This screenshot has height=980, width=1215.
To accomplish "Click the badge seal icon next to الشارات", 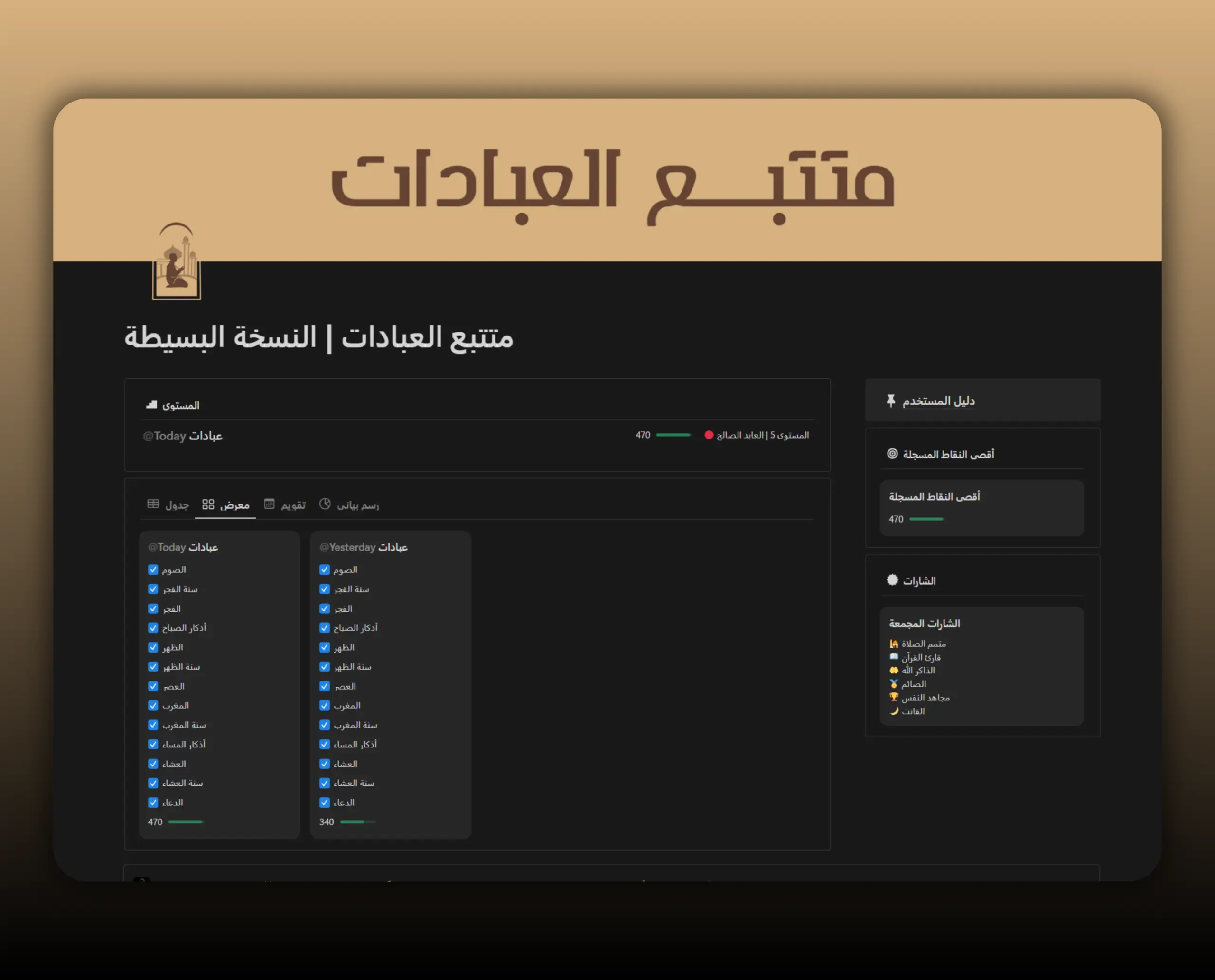I will [893, 579].
